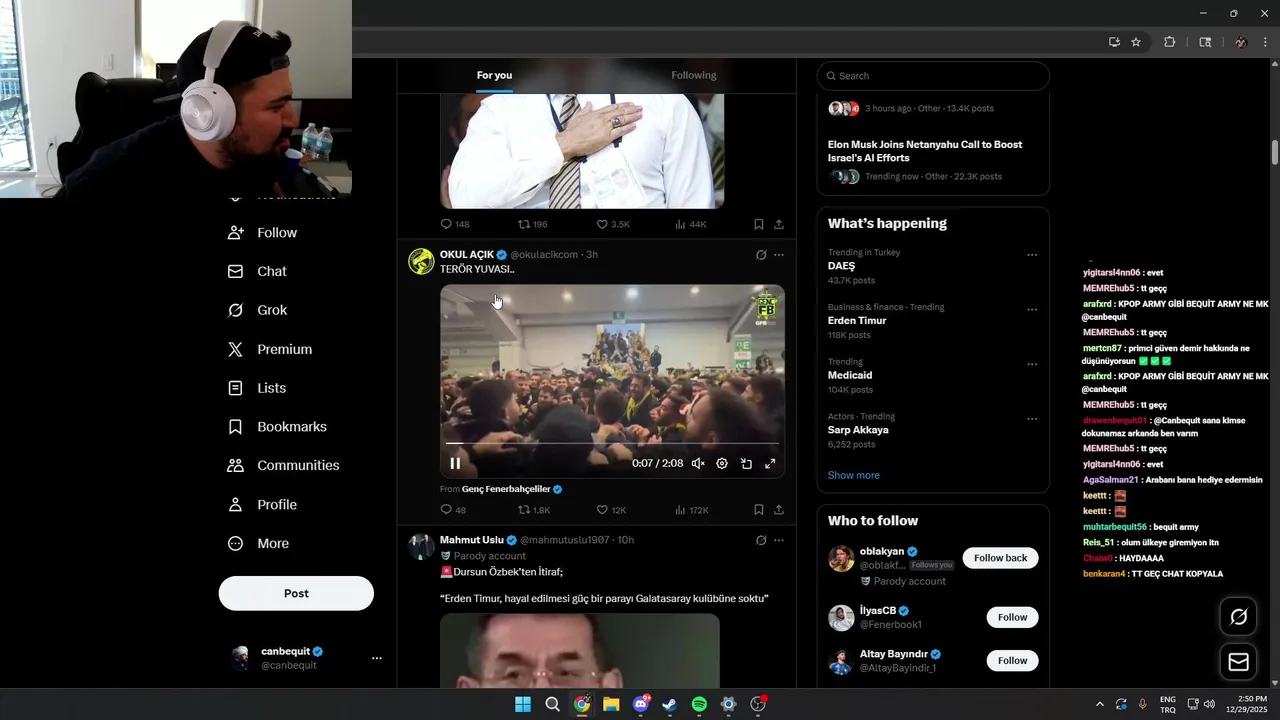The image size is (1280, 720).
Task: Open floating Grok button
Action: pos(1238,617)
